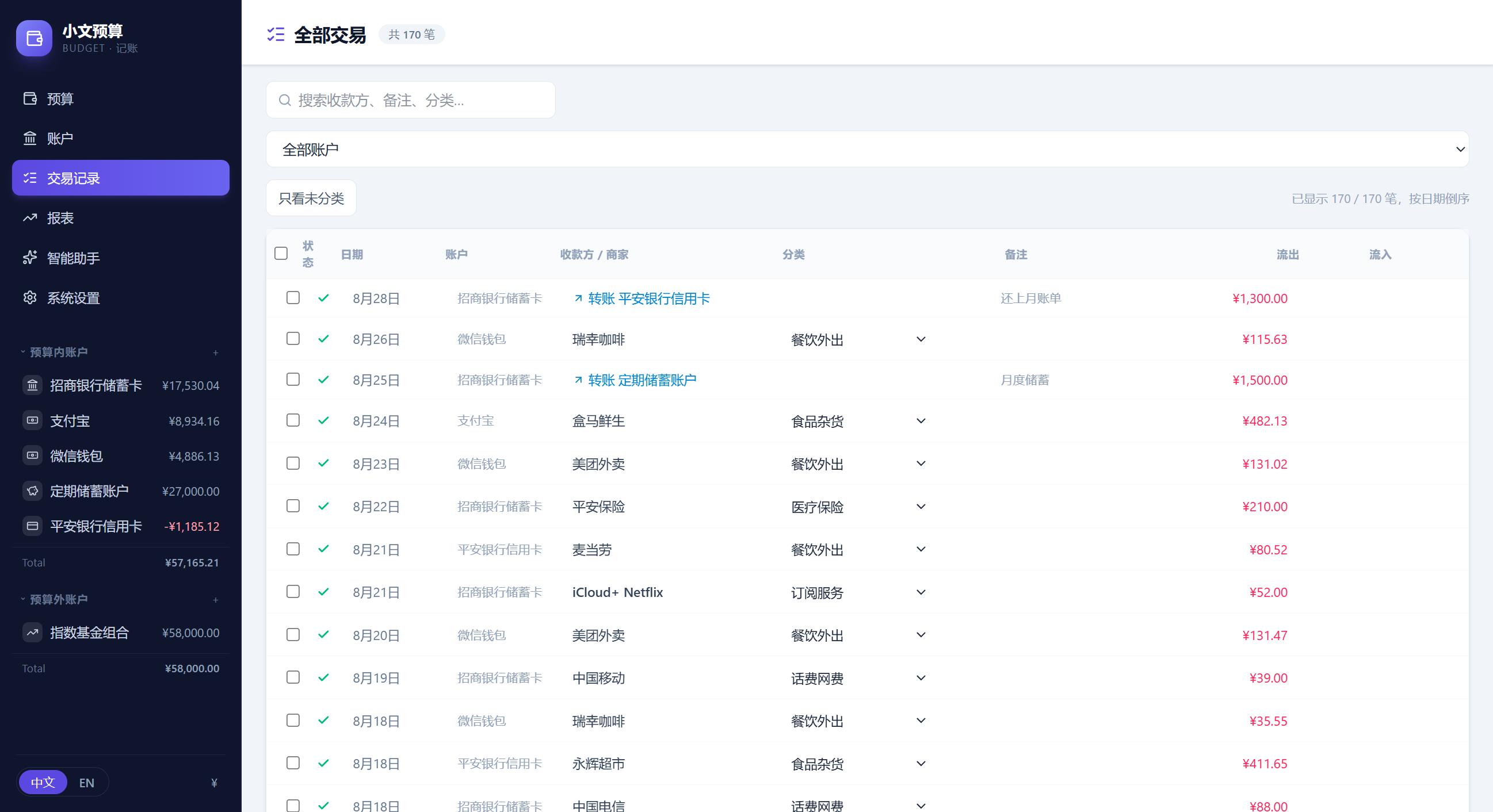Click the checklist icon beside 全部交易 title

click(276, 35)
